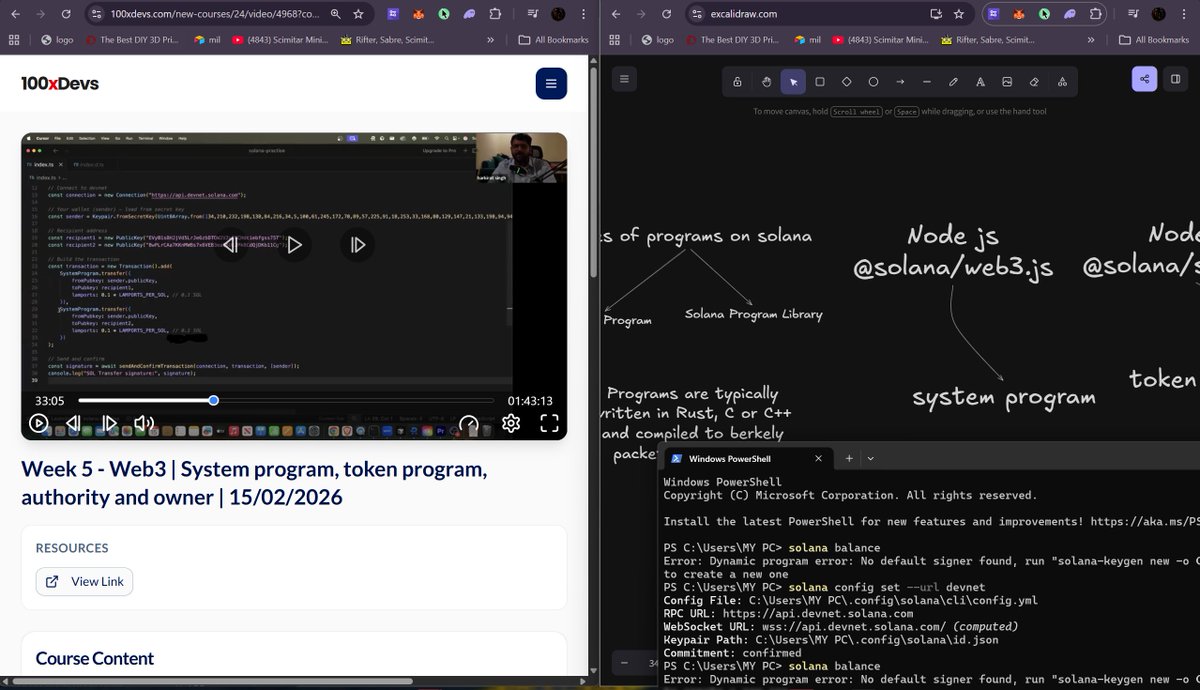Click the MetaMask fox extension in left browser

(x=418, y=15)
